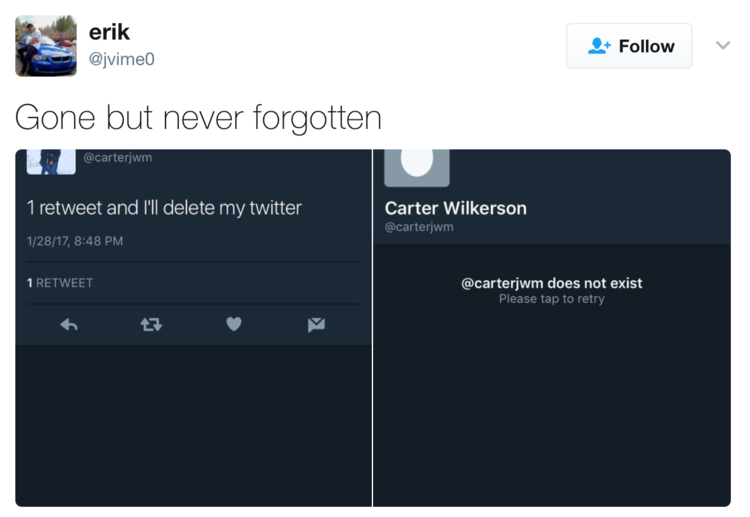This screenshot has height=517, width=750.
Task: Click the @carterjwm handle above the retweet tweet
Action: point(117,157)
